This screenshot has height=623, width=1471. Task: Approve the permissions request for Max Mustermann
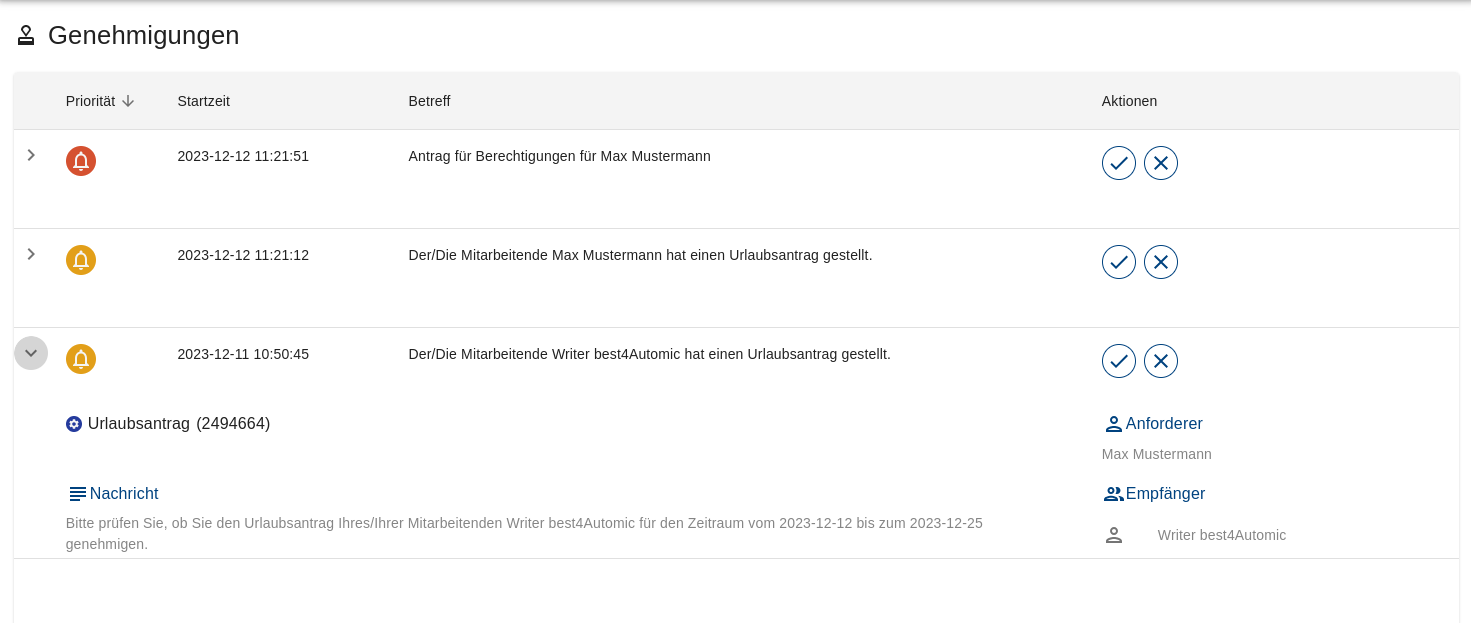(1118, 163)
